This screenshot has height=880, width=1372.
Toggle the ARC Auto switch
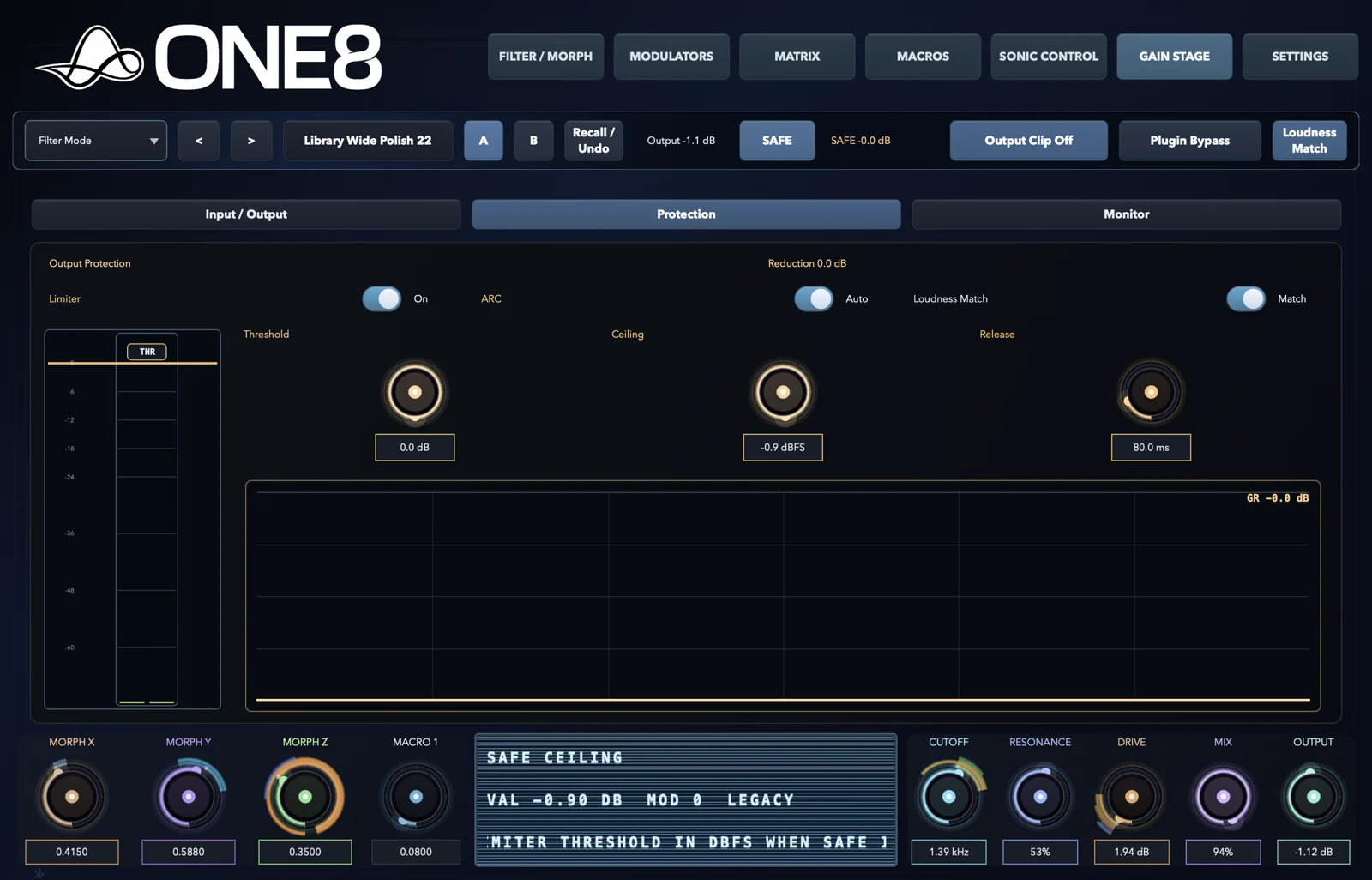click(814, 298)
